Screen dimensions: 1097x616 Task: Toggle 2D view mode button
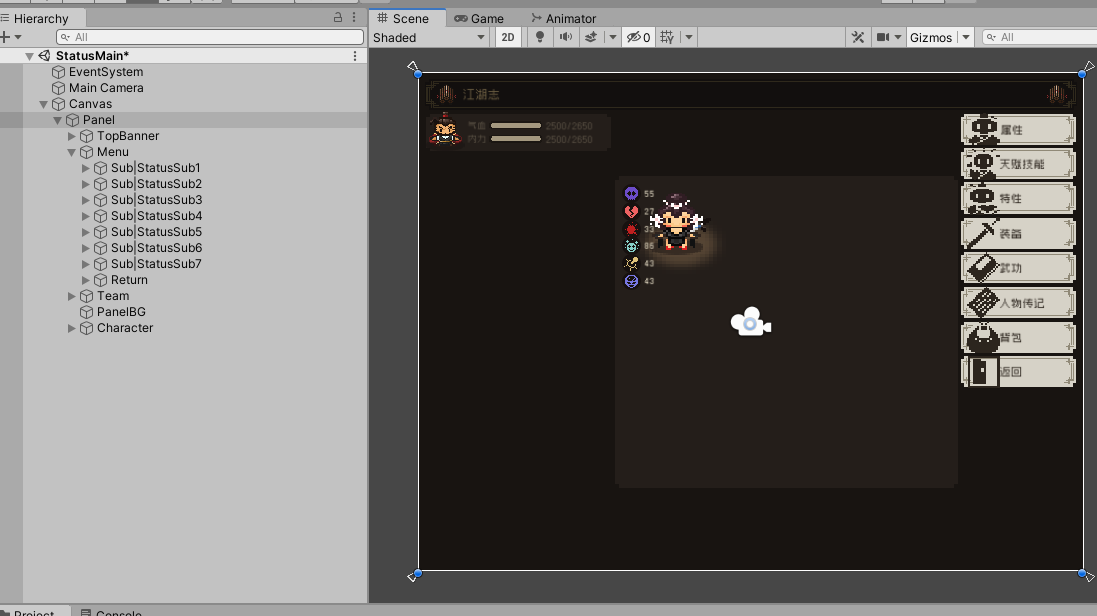pos(508,37)
